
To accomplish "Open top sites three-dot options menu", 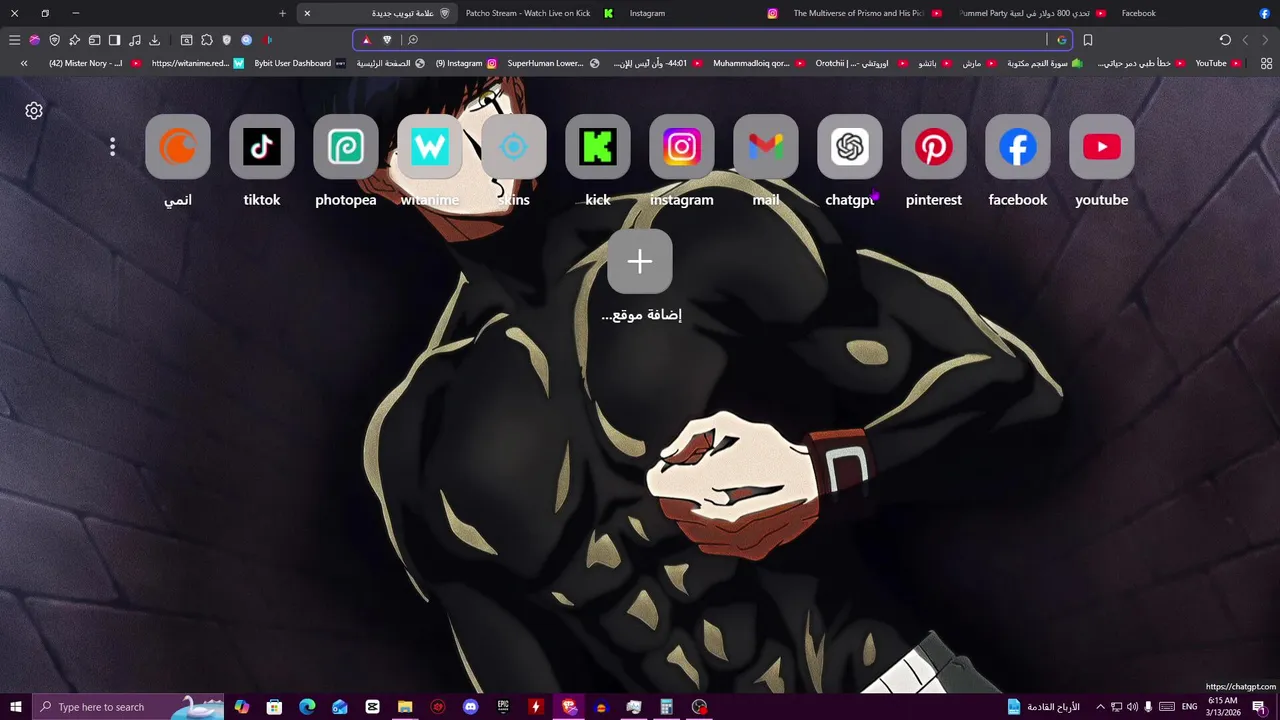I will point(112,147).
